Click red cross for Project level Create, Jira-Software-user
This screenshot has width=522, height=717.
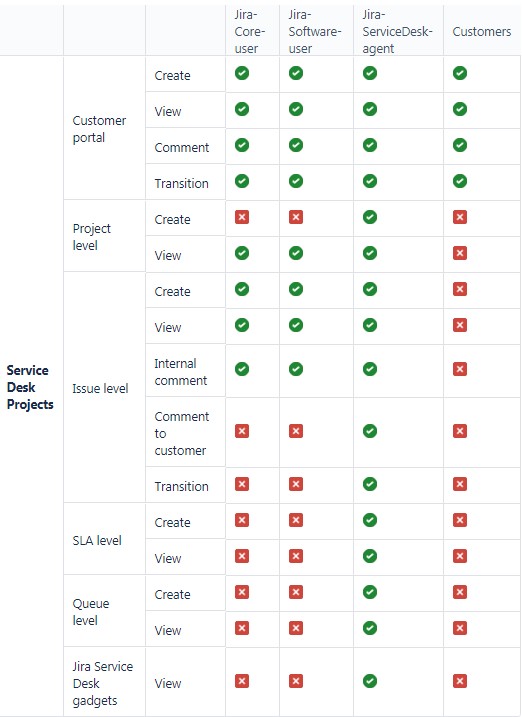tap(296, 217)
